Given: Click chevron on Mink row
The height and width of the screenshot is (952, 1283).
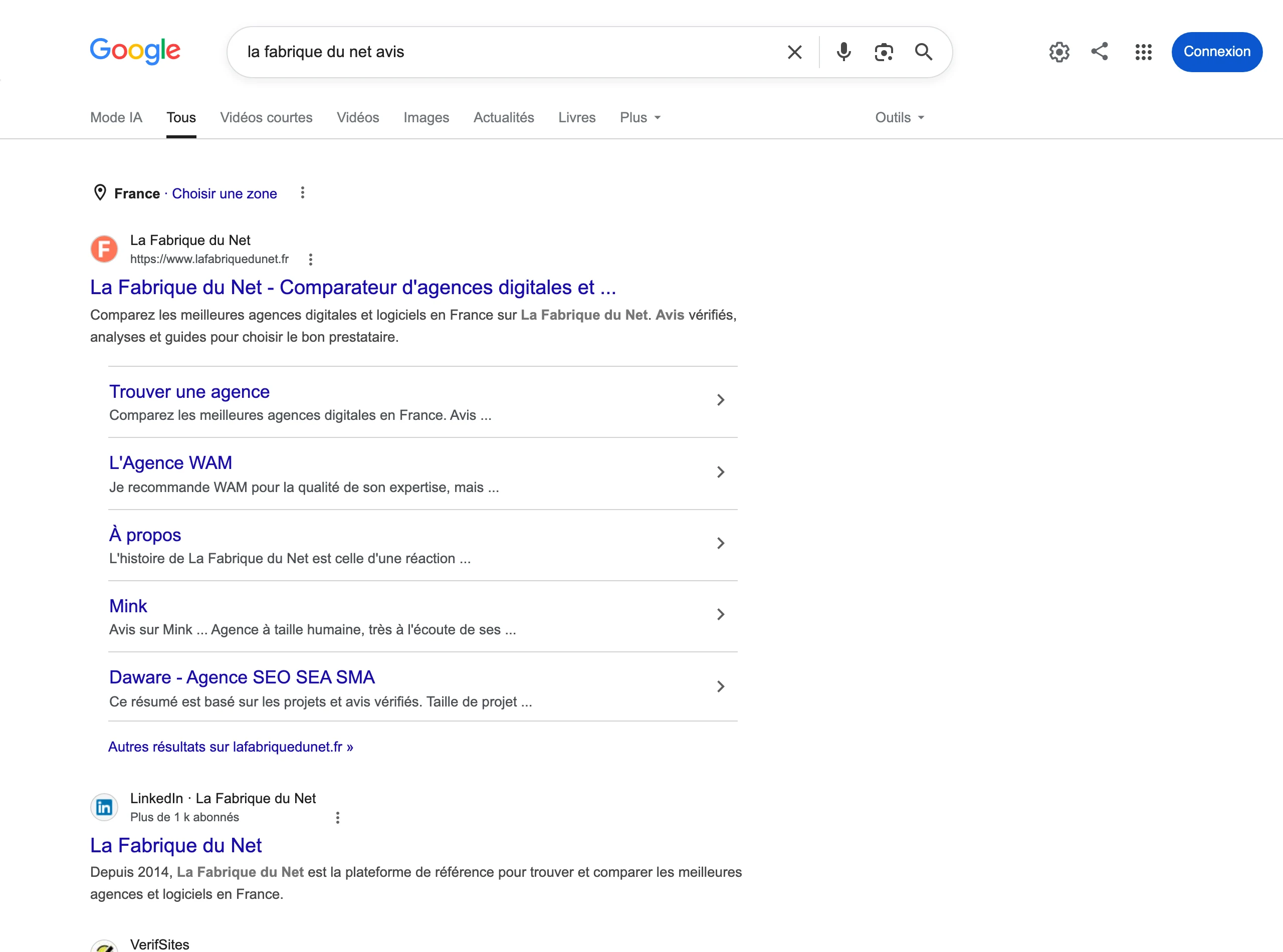Looking at the screenshot, I should 721,614.
